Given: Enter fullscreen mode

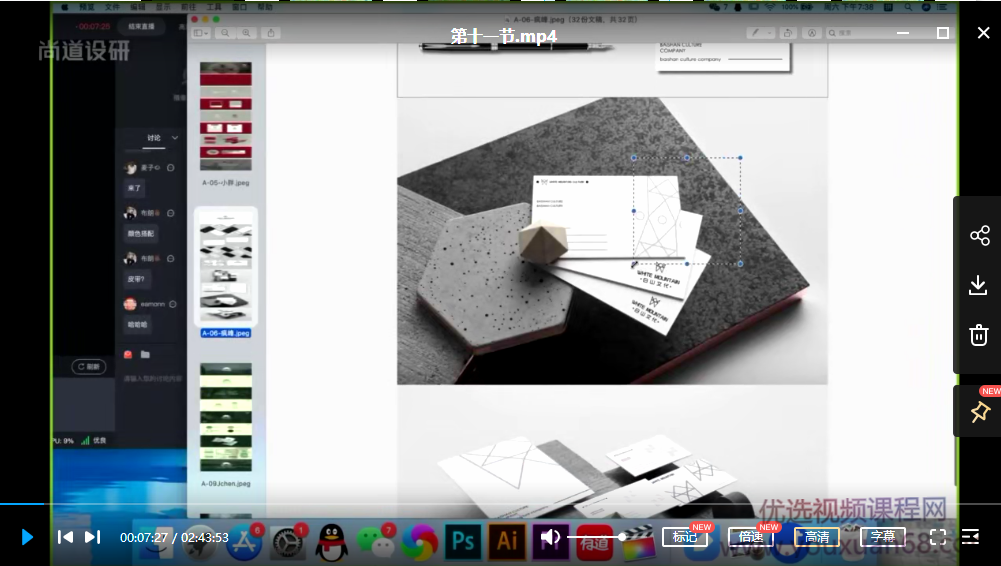Looking at the screenshot, I should 937,537.
